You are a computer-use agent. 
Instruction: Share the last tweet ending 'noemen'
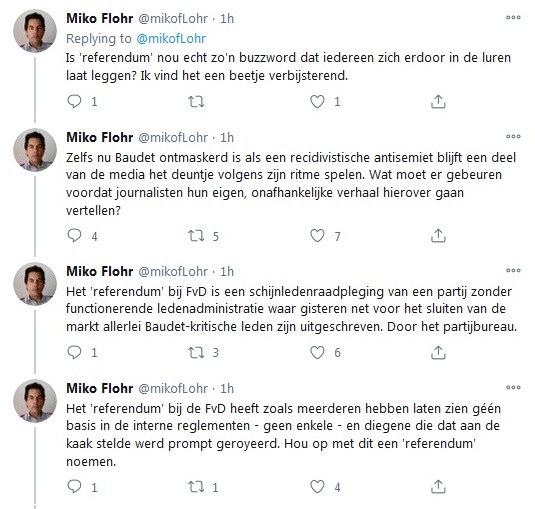tap(438, 487)
